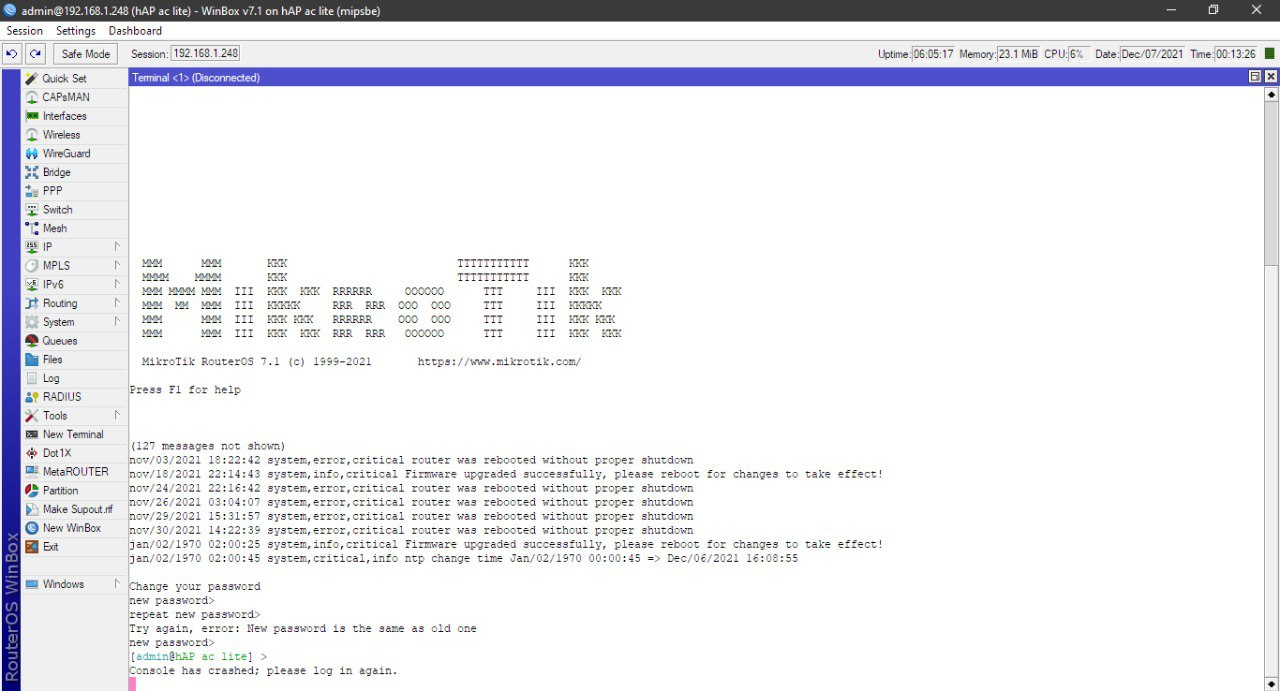
Task: Expand the IP submenu arrow
Action: pyautogui.click(x=117, y=247)
